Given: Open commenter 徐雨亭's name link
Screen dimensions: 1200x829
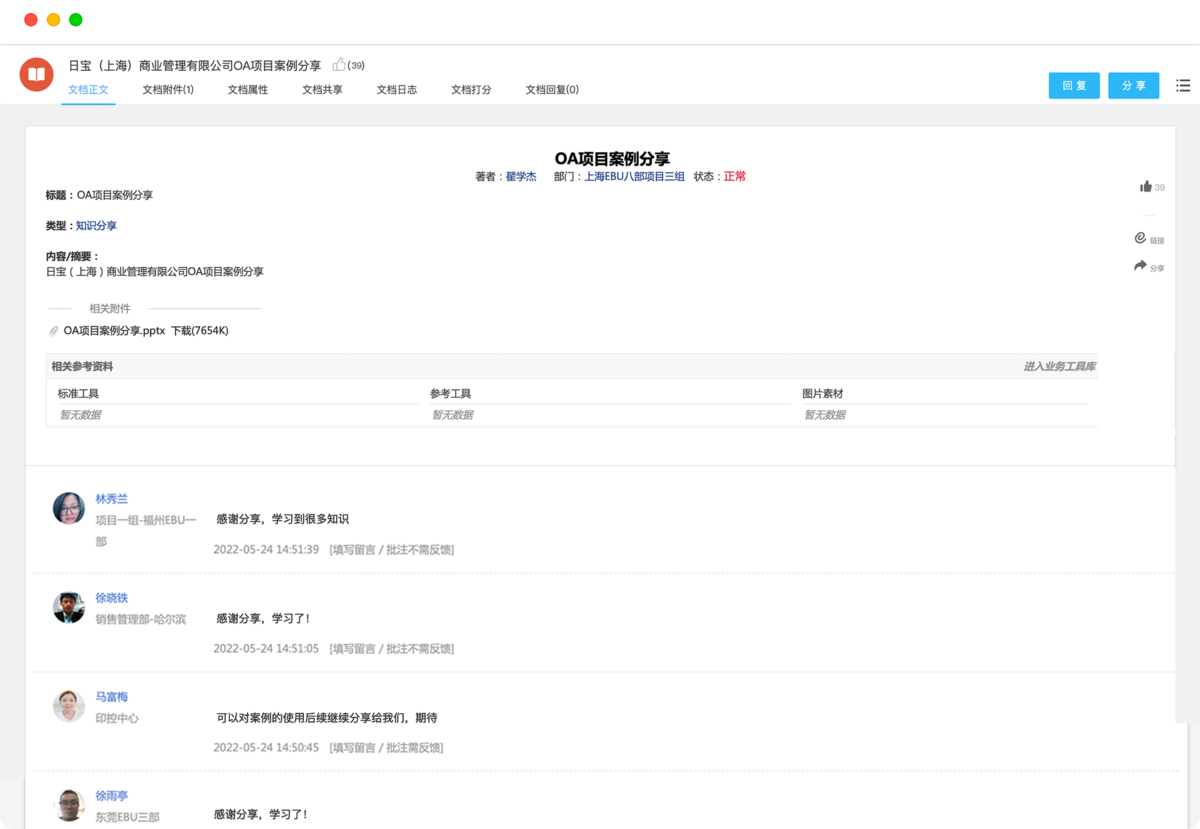Looking at the screenshot, I should click(112, 795).
